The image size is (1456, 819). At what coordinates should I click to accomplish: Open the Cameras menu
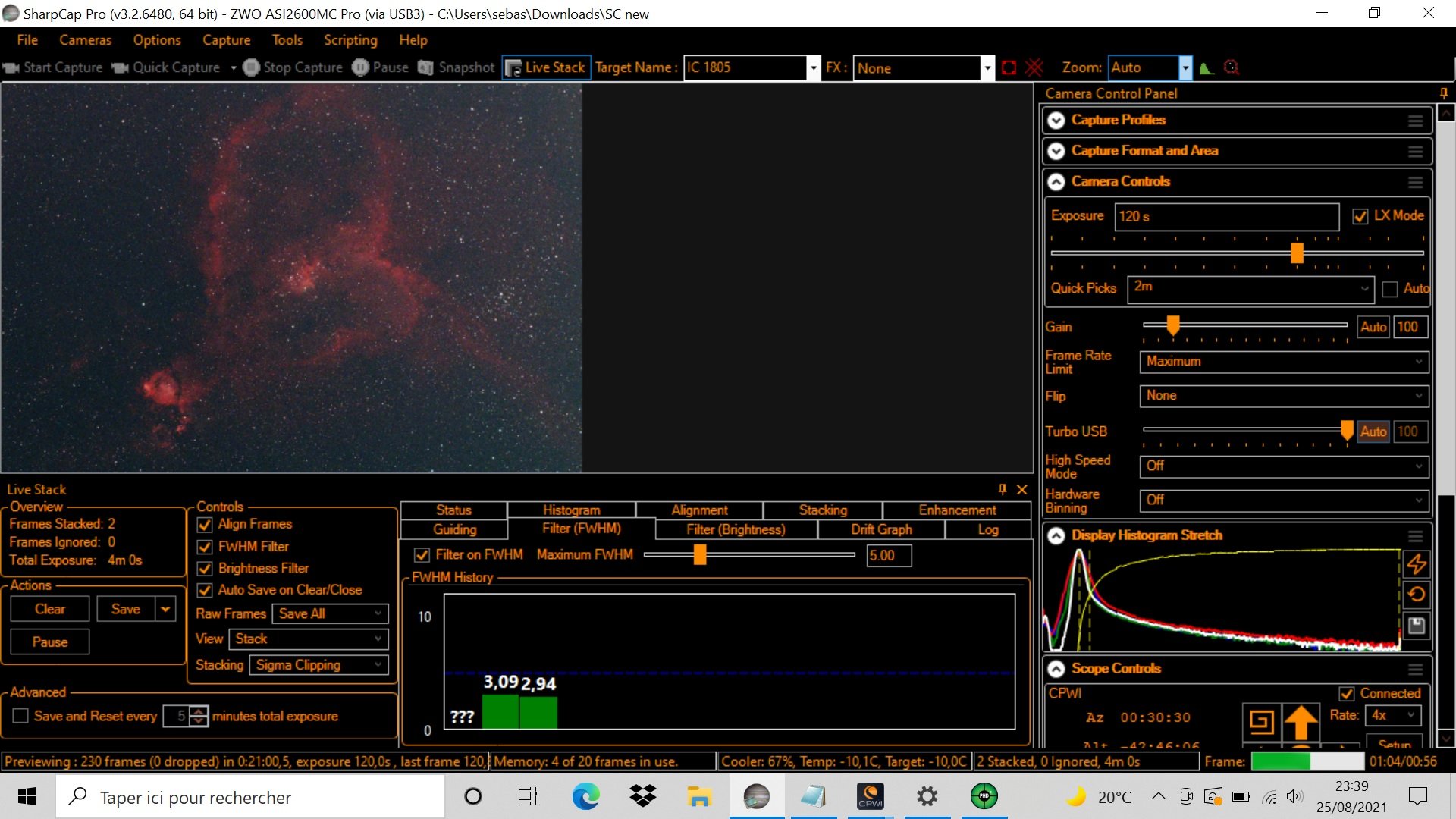pos(85,40)
